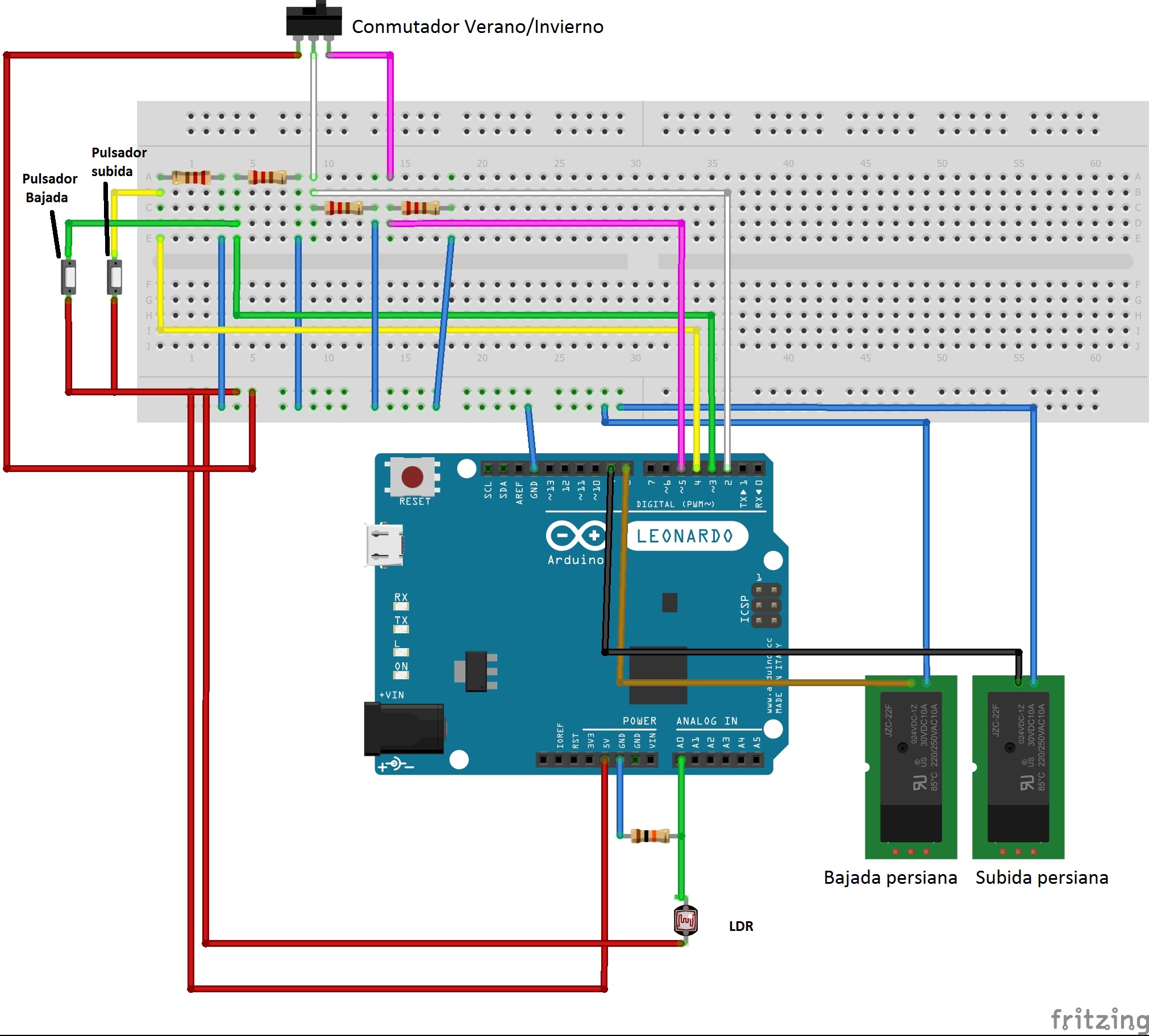Viewport: 1149px width, 1036px height.
Task: Click the LDR light sensor component
Action: (685, 919)
